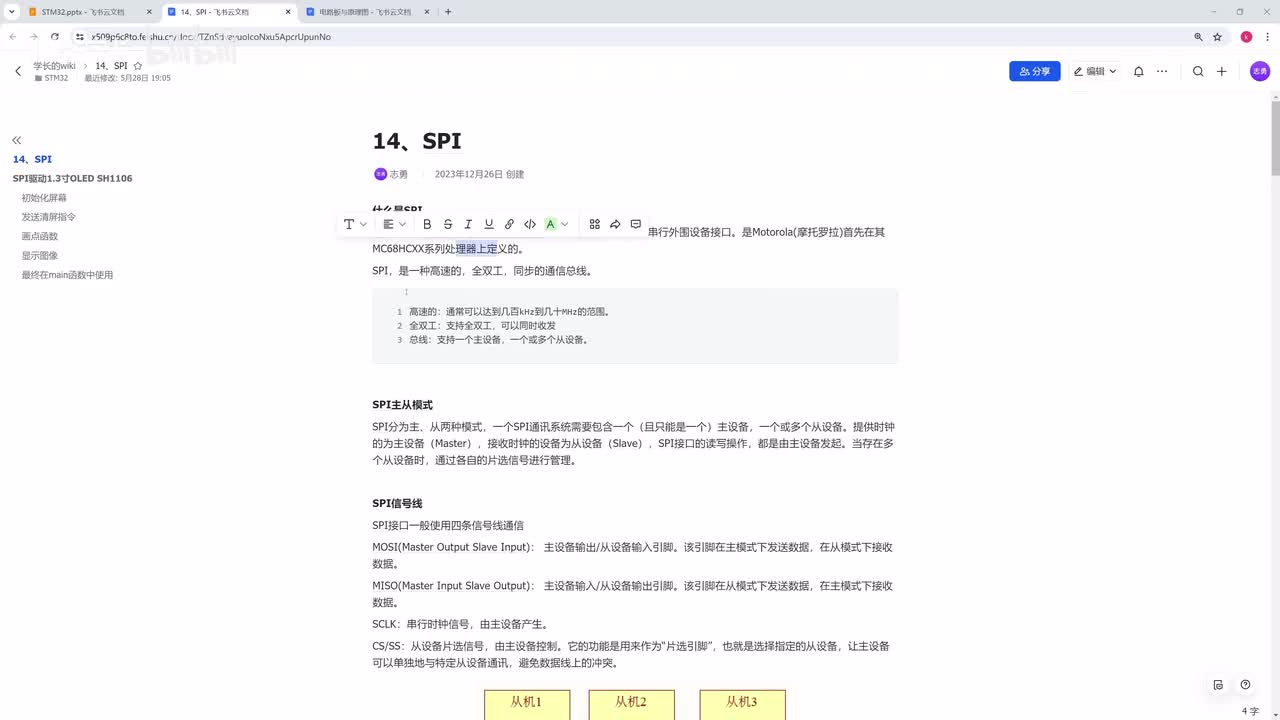Format selection as inline code
This screenshot has height=720, width=1280.
[x=530, y=224]
